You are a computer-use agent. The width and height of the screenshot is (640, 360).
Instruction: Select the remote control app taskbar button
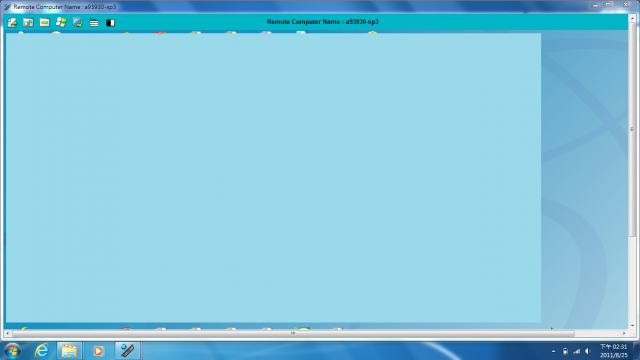coord(127,351)
